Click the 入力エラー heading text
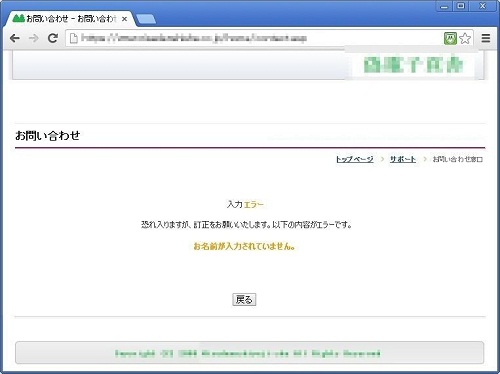The height and width of the screenshot is (374, 500). [x=245, y=204]
